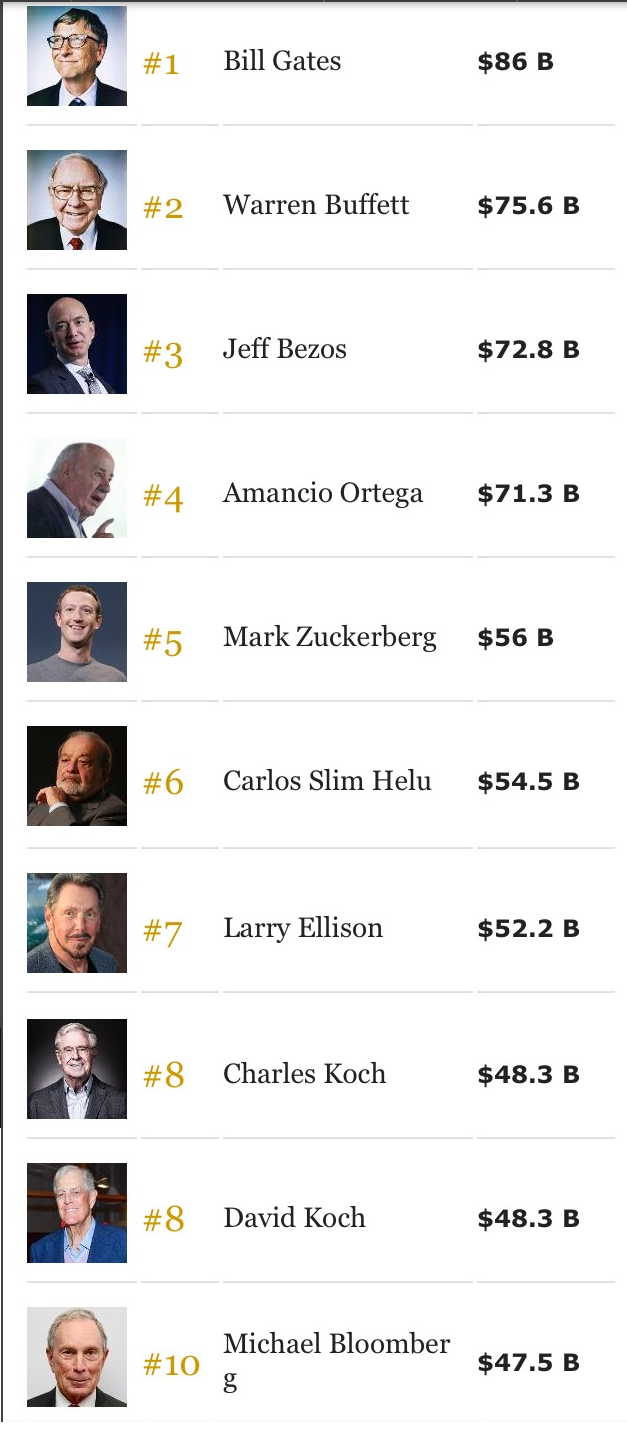Select the #4 rank number
Image resolution: width=627 pixels, height=1435 pixels.
point(163,497)
